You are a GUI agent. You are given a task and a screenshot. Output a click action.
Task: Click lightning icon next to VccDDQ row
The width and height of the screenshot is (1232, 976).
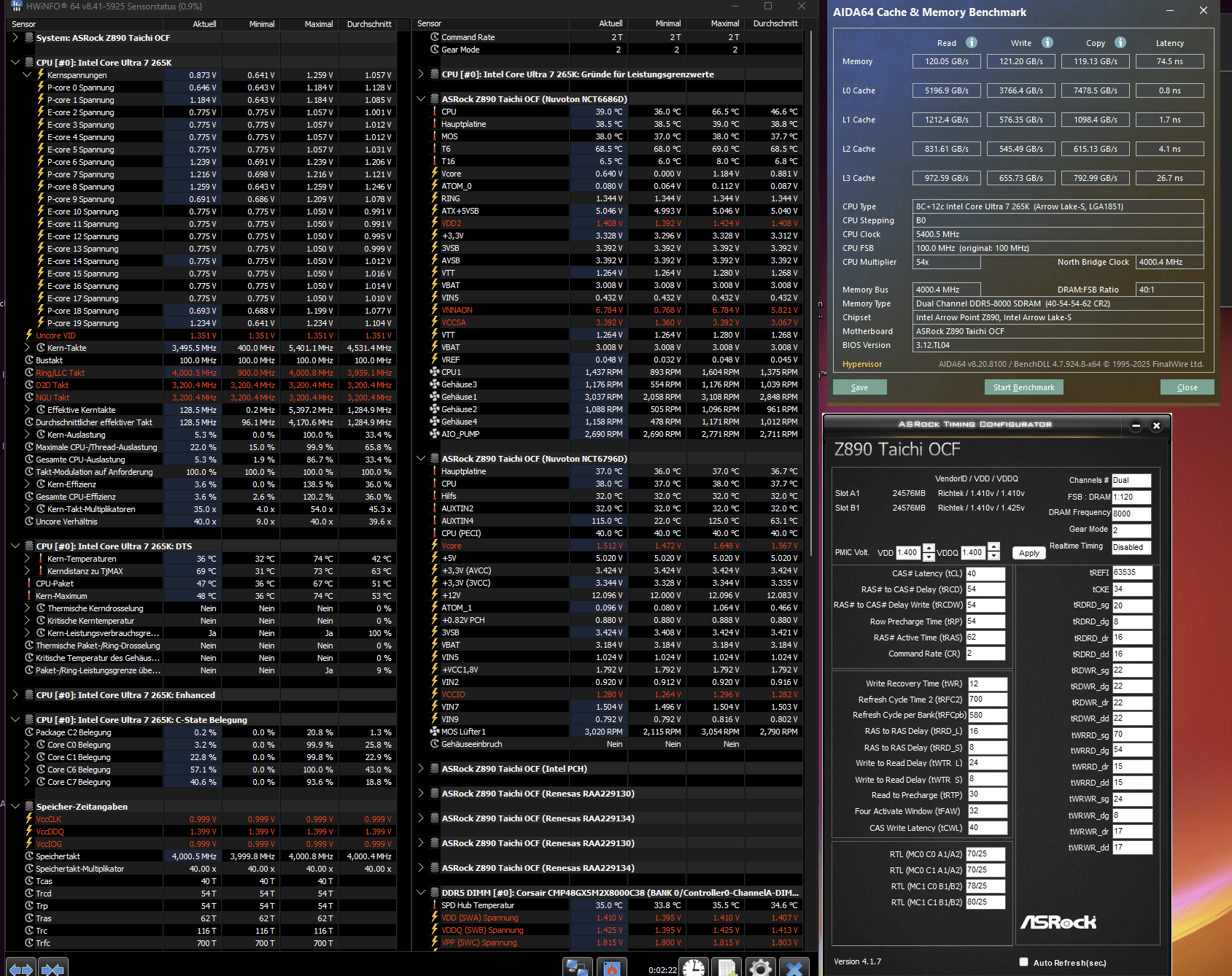29,832
